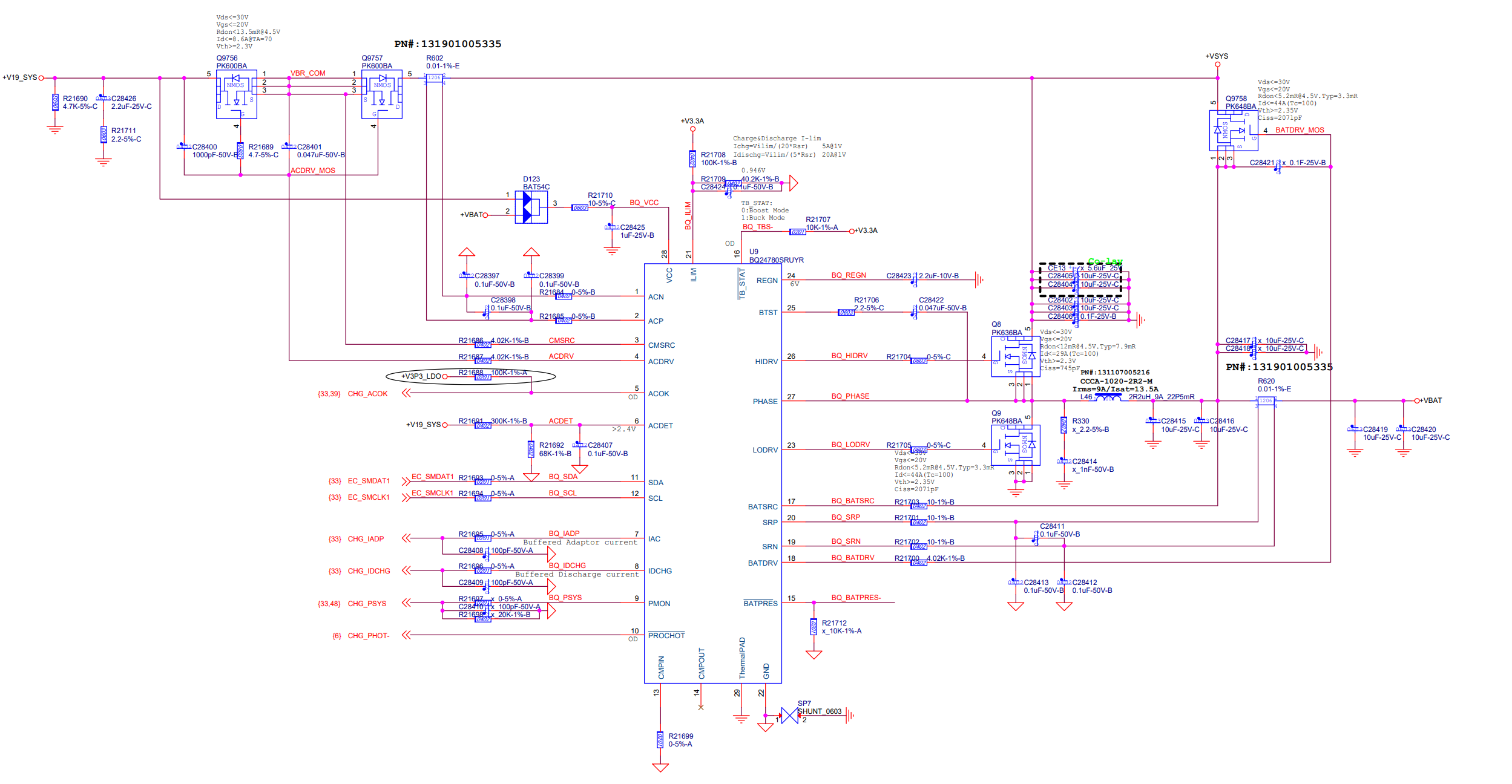Click the R602 sense resistor symbol
This screenshot has width=1512, height=784.
coord(434,78)
